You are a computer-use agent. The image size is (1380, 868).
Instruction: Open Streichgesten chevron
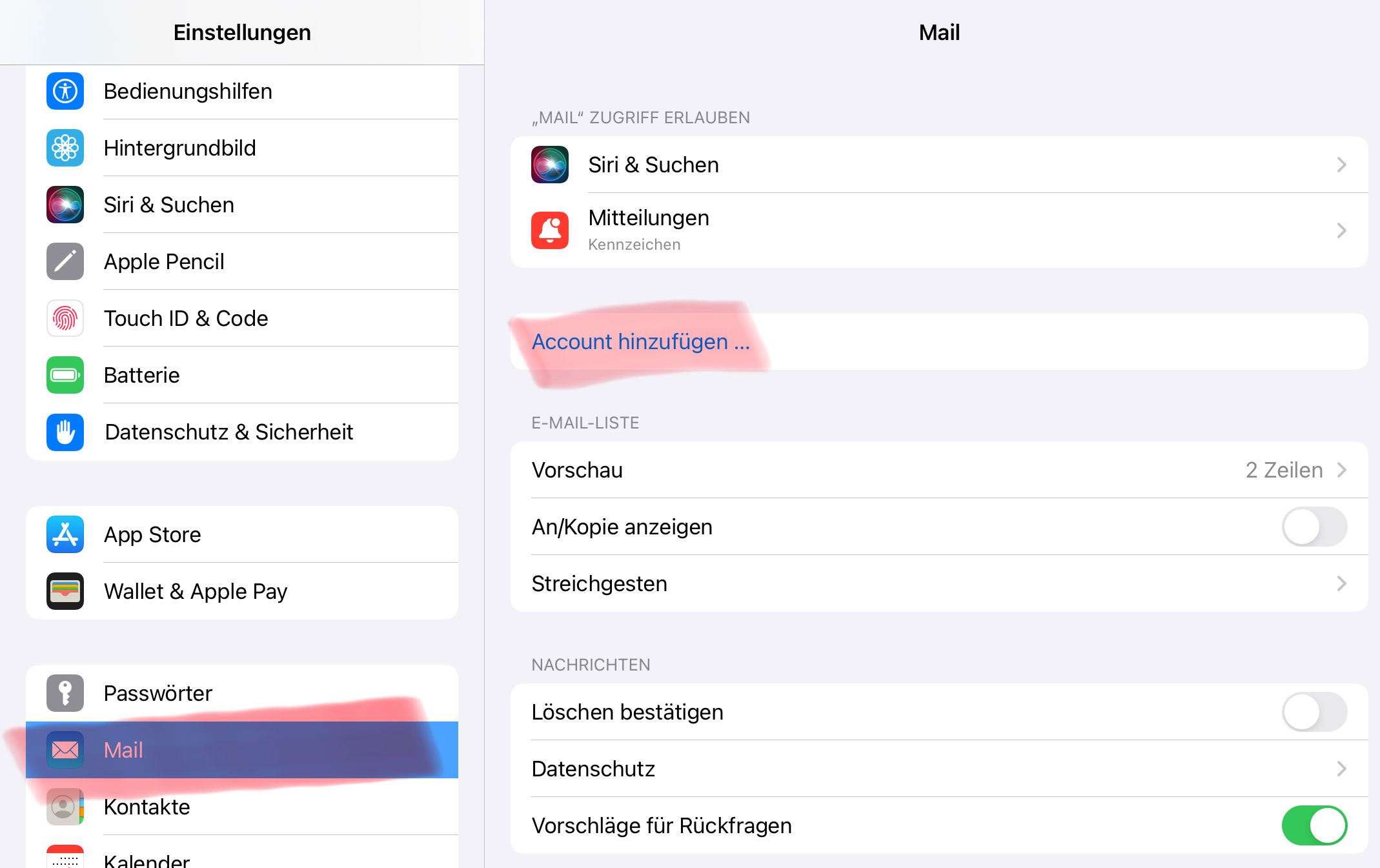pyautogui.click(x=1342, y=583)
